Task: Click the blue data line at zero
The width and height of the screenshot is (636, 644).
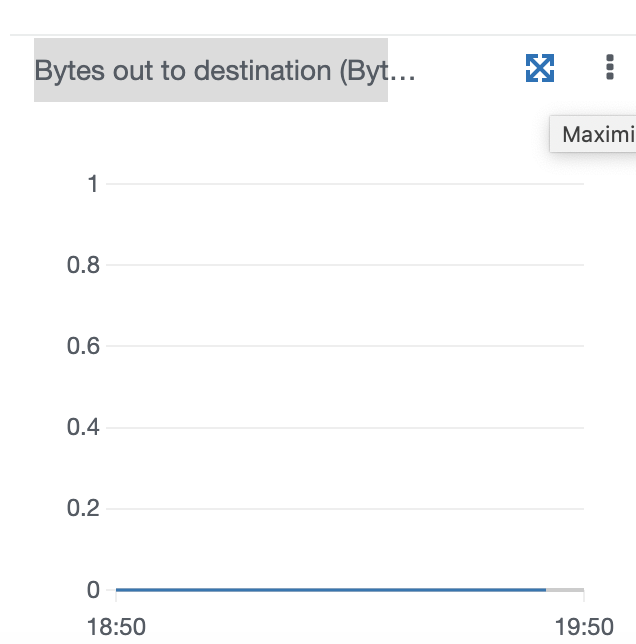Action: 331,590
